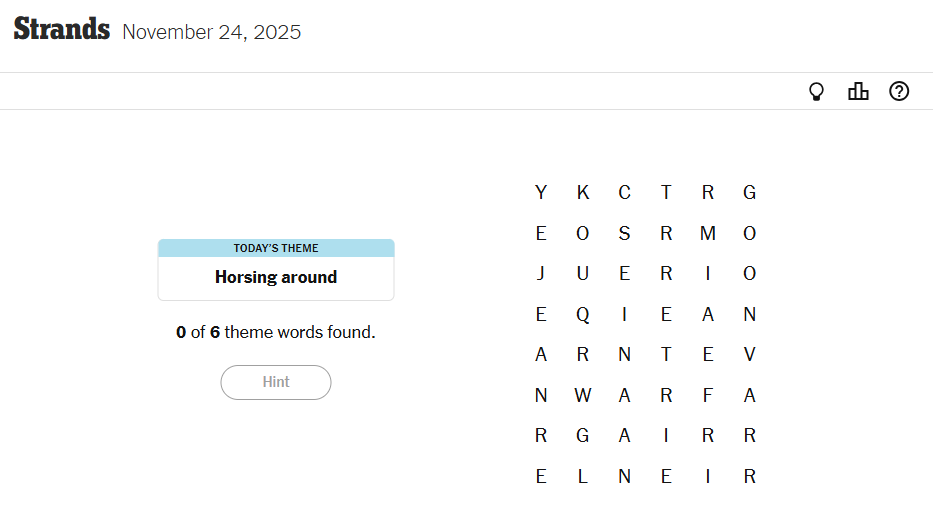Select the letter Q tile
Viewport: 933px width, 513px height.
tap(583, 315)
